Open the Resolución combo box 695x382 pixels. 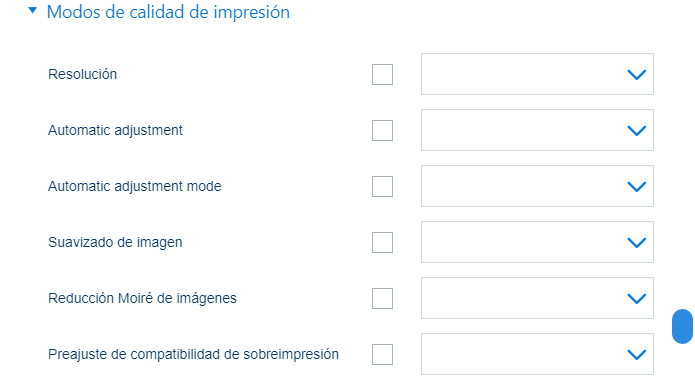(x=537, y=74)
